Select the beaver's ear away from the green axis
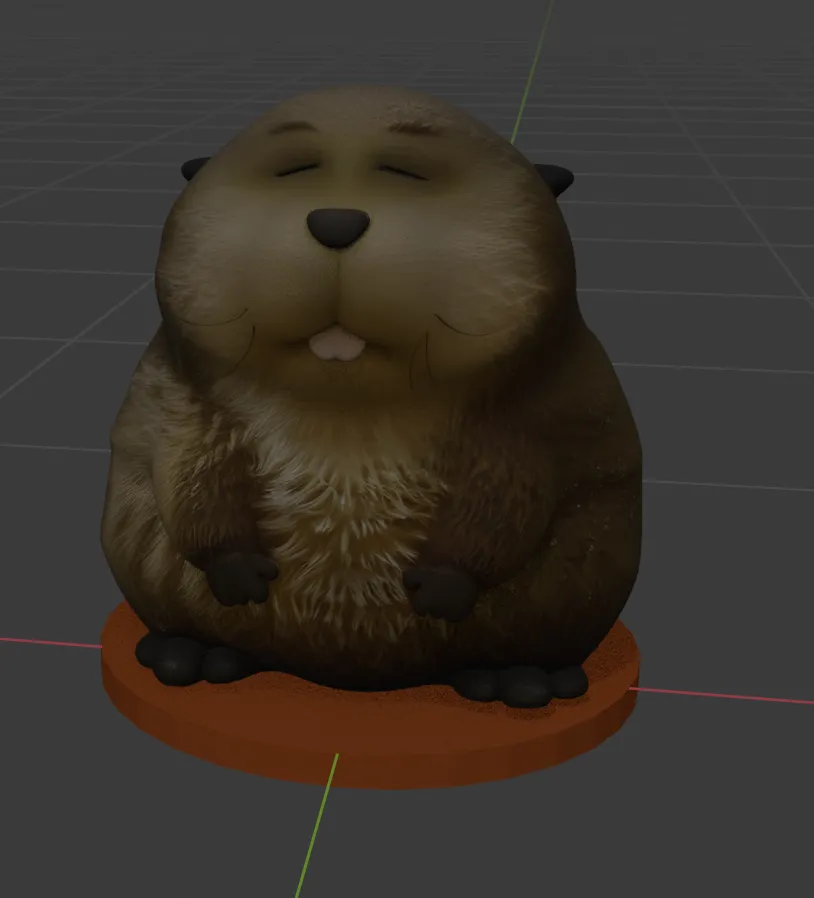 coord(195,168)
